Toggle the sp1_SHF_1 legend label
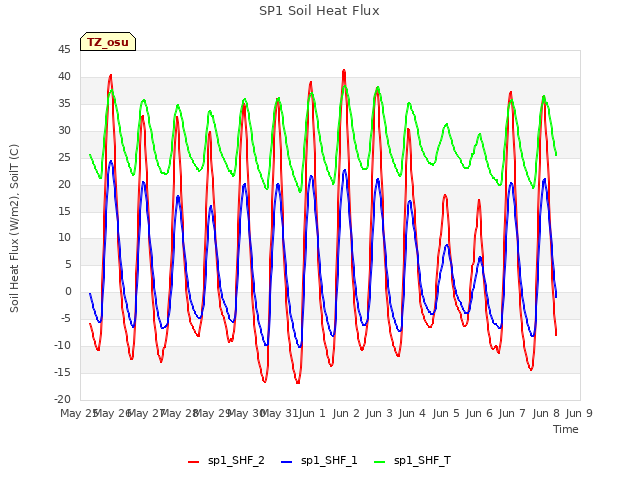640x480 pixels. coord(329,460)
